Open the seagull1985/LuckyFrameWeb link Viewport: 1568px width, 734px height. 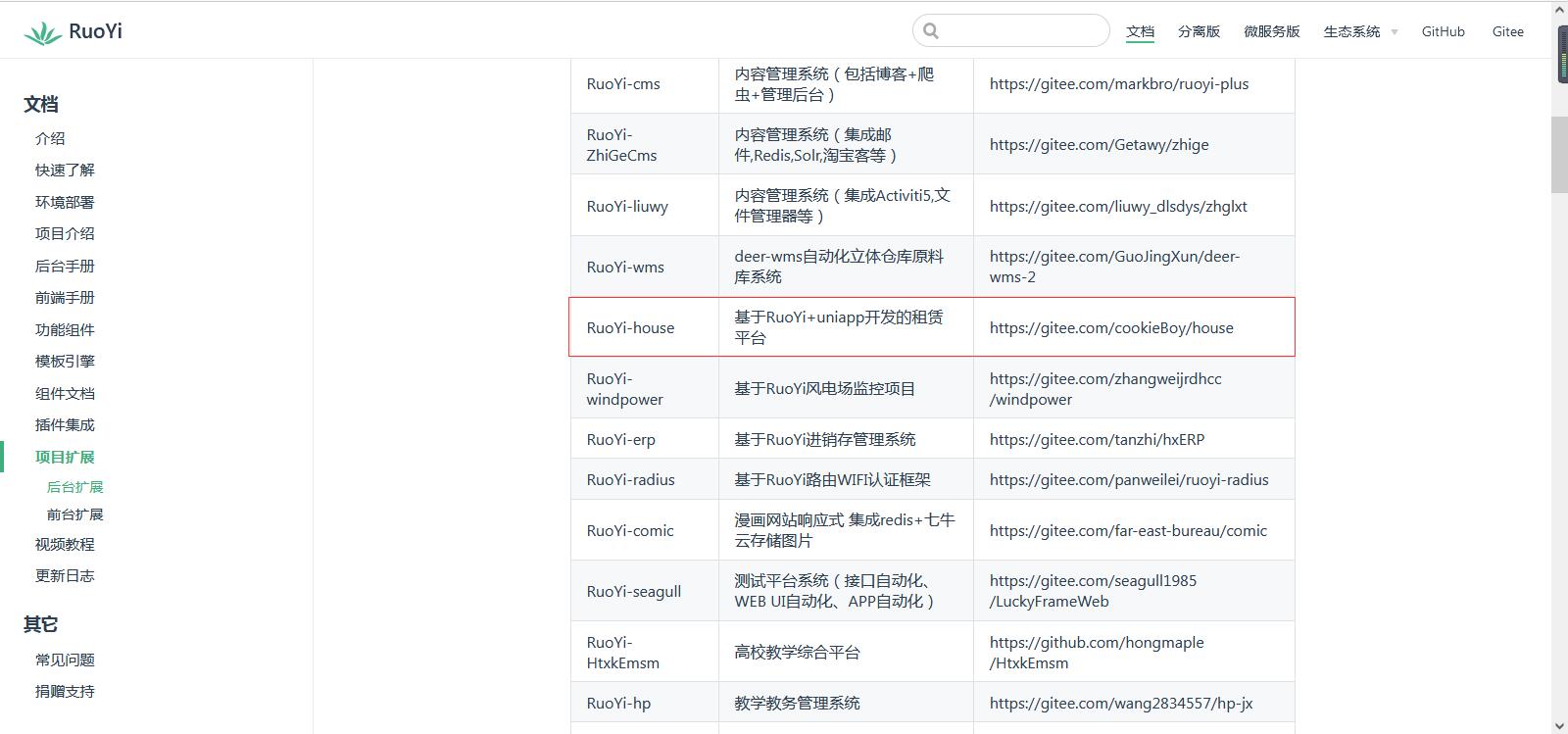pyautogui.click(x=1093, y=591)
